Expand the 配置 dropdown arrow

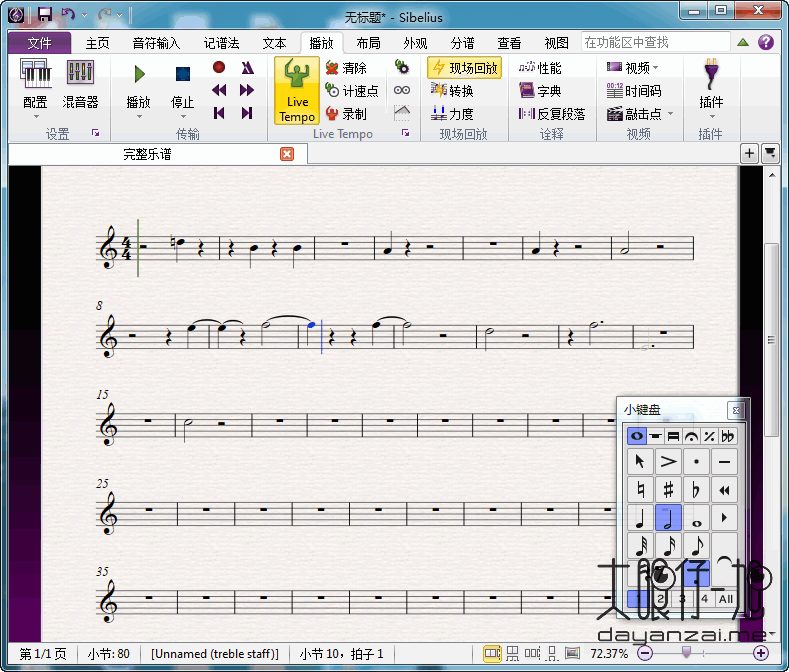point(36,117)
